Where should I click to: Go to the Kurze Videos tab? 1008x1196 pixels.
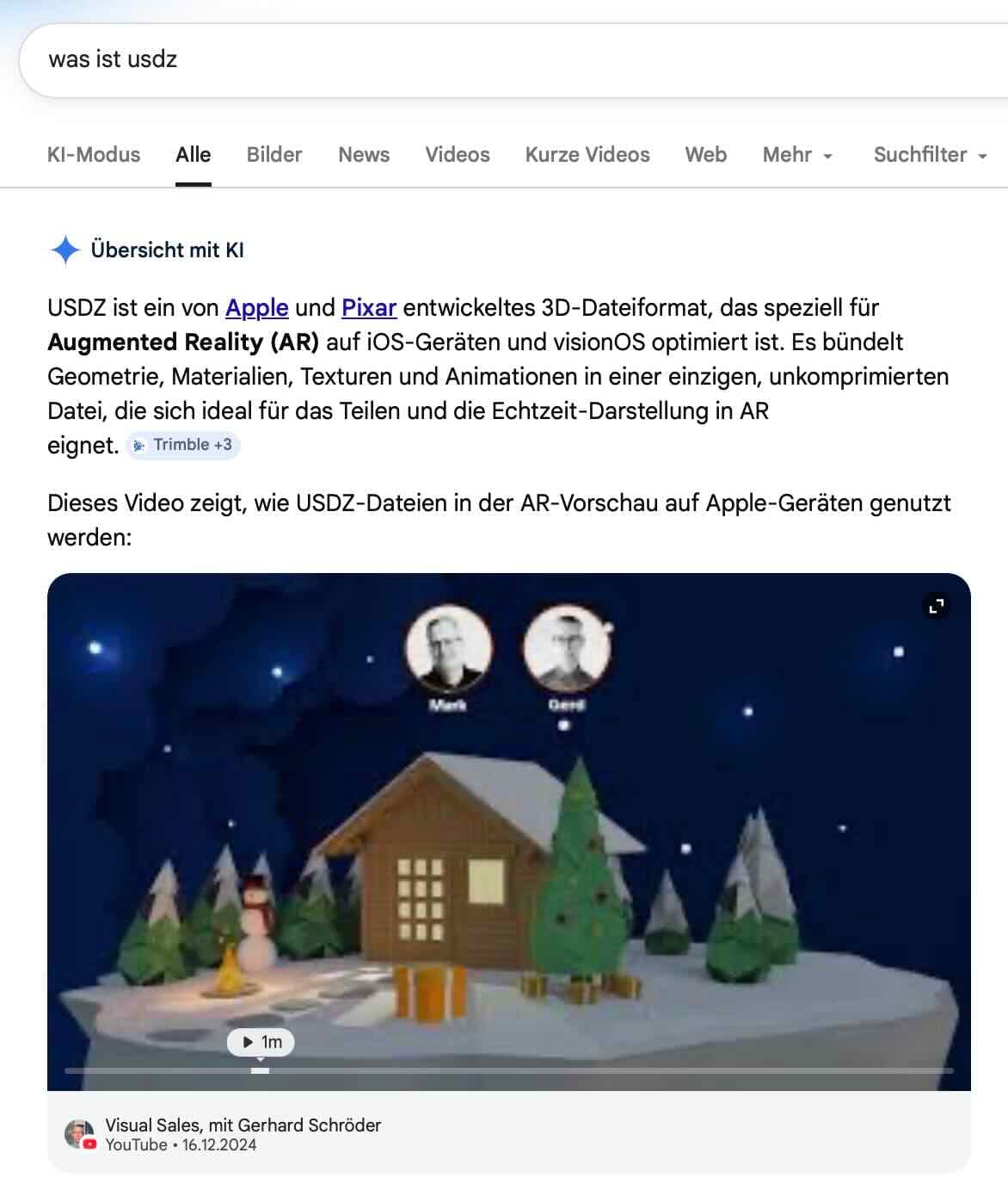pos(587,155)
